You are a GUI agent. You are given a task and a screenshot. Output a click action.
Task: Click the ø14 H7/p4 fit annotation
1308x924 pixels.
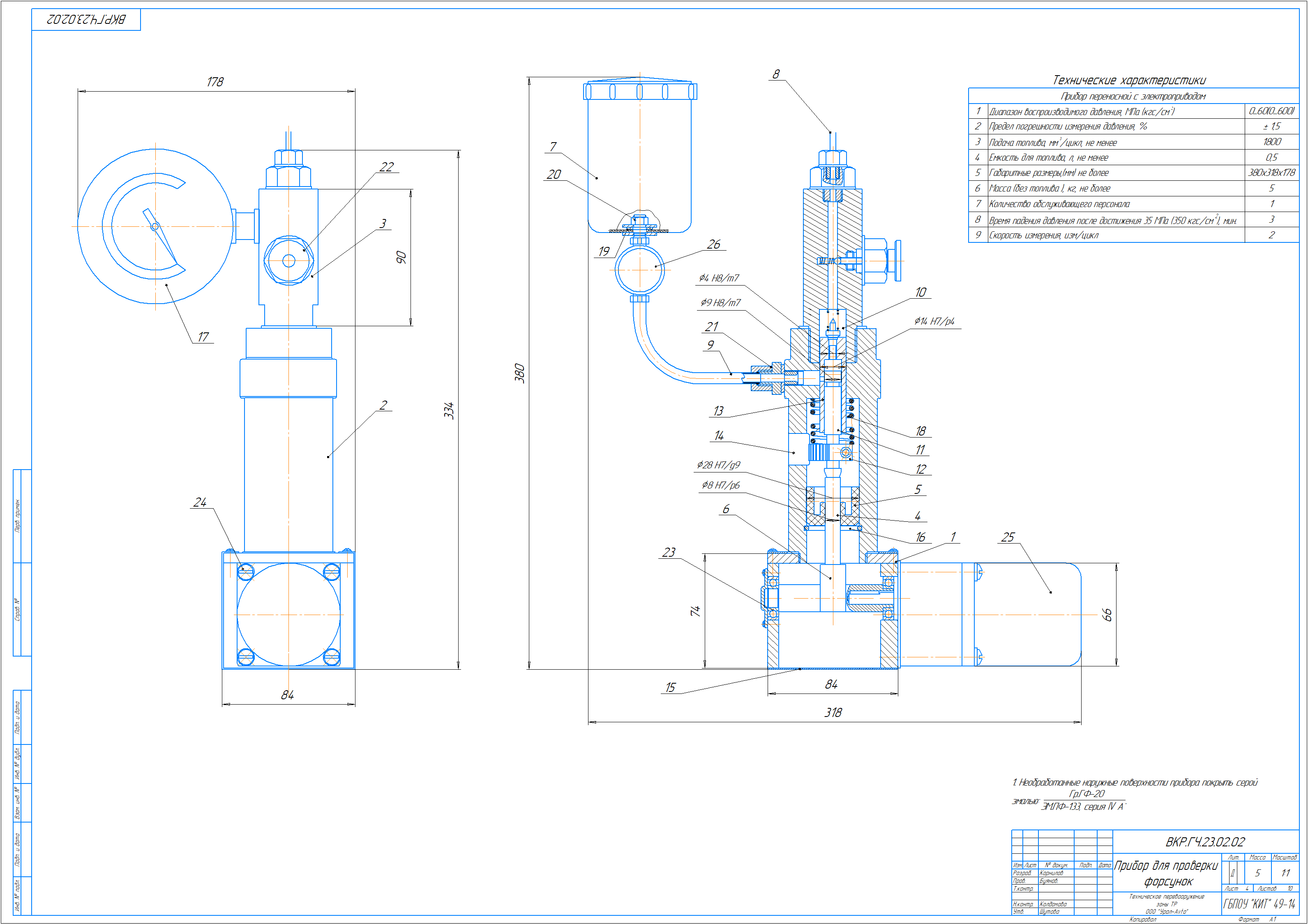click(934, 321)
